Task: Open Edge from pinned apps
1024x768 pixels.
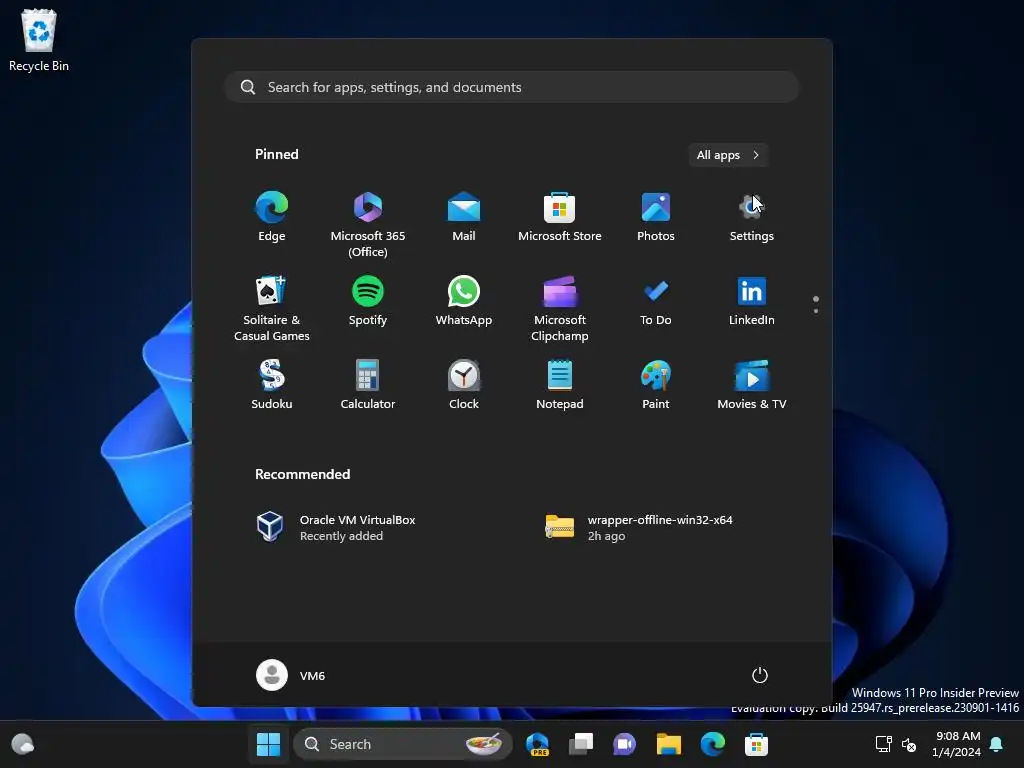Action: 272,217
